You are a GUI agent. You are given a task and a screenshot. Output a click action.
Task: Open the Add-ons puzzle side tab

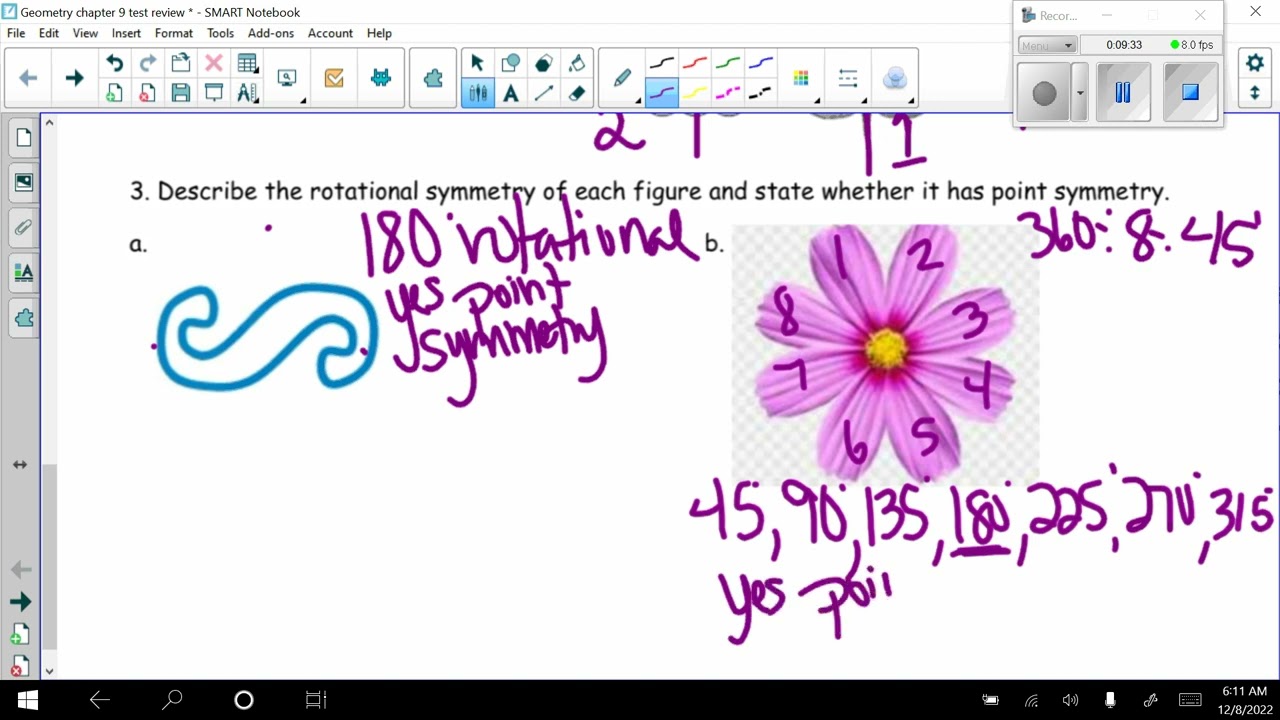point(23,318)
